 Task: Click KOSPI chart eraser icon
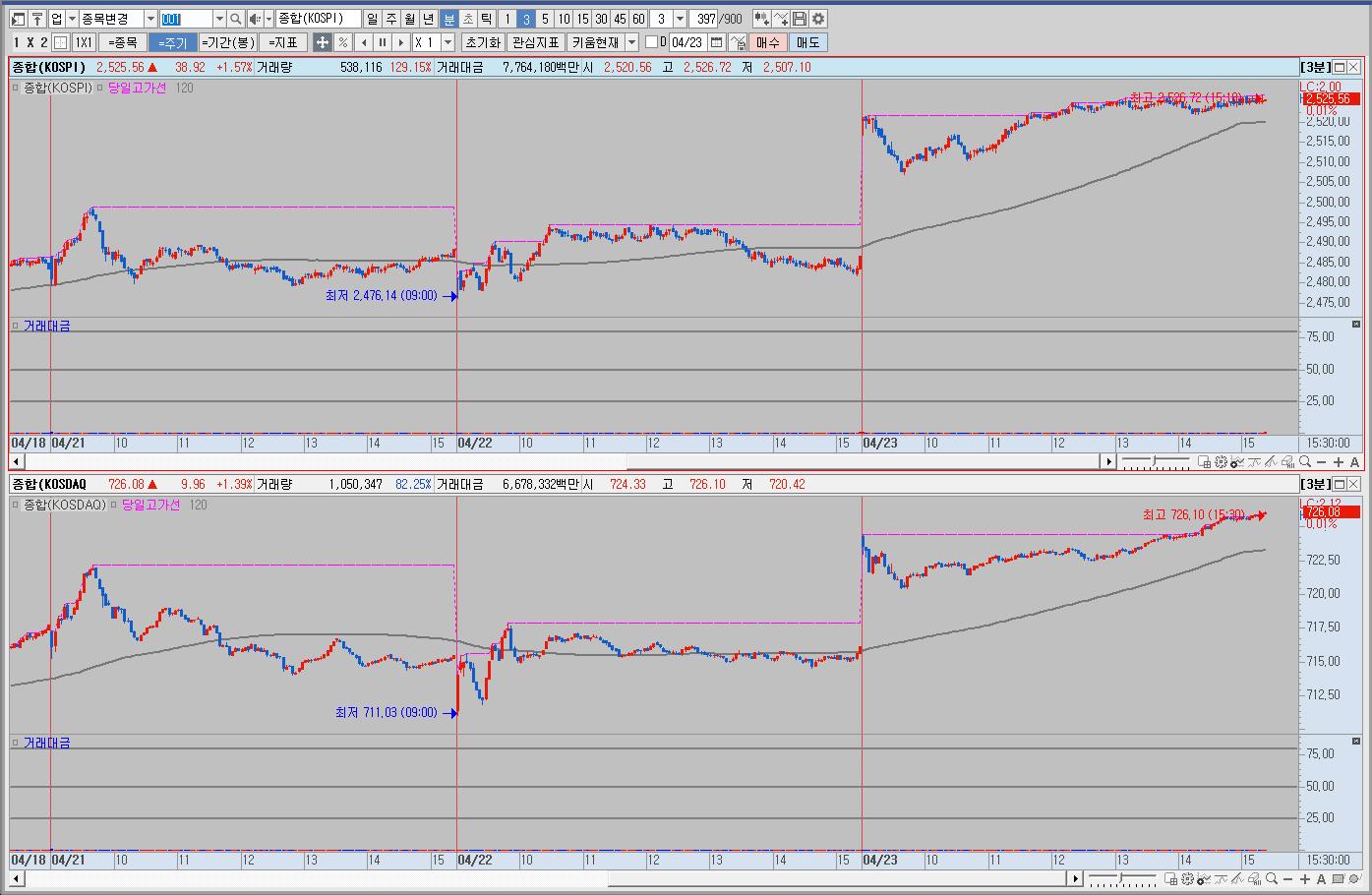pyautogui.click(x=1287, y=462)
